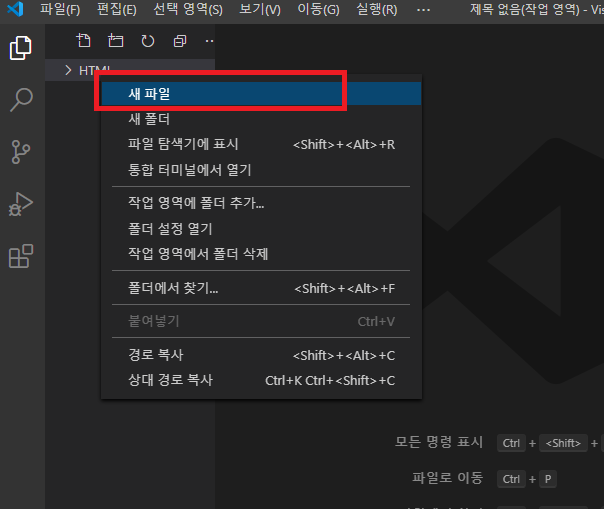Select 새 파일 in context menu
Image resolution: width=604 pixels, height=509 pixels.
coord(261,94)
